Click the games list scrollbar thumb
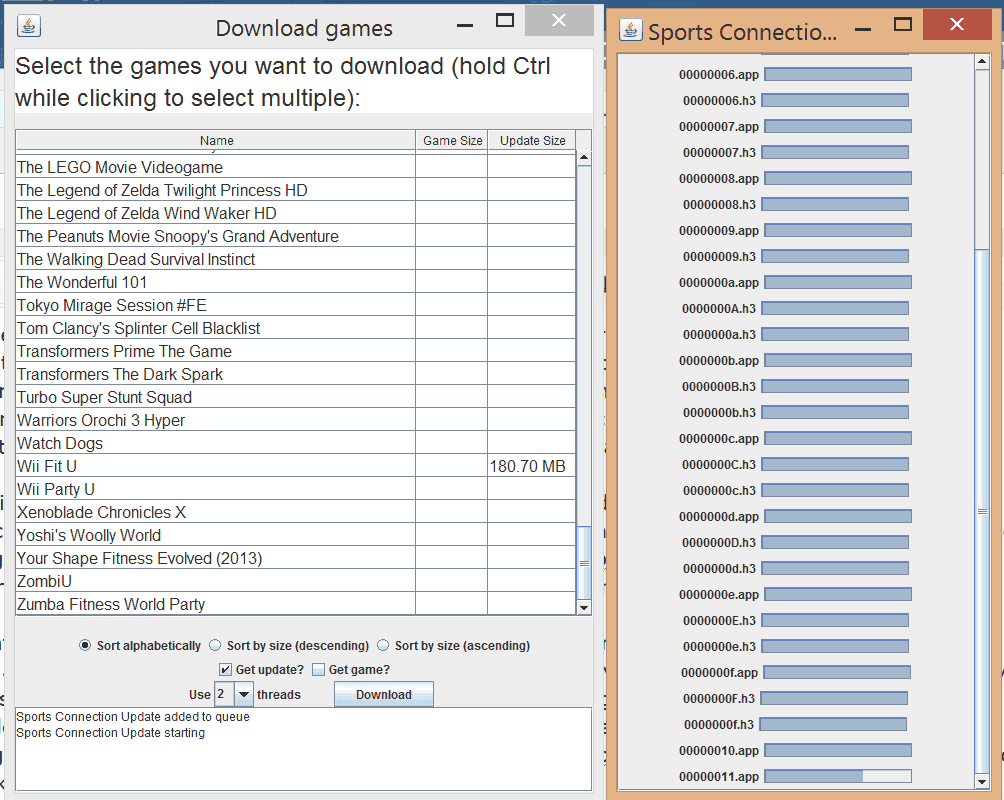 tap(583, 563)
